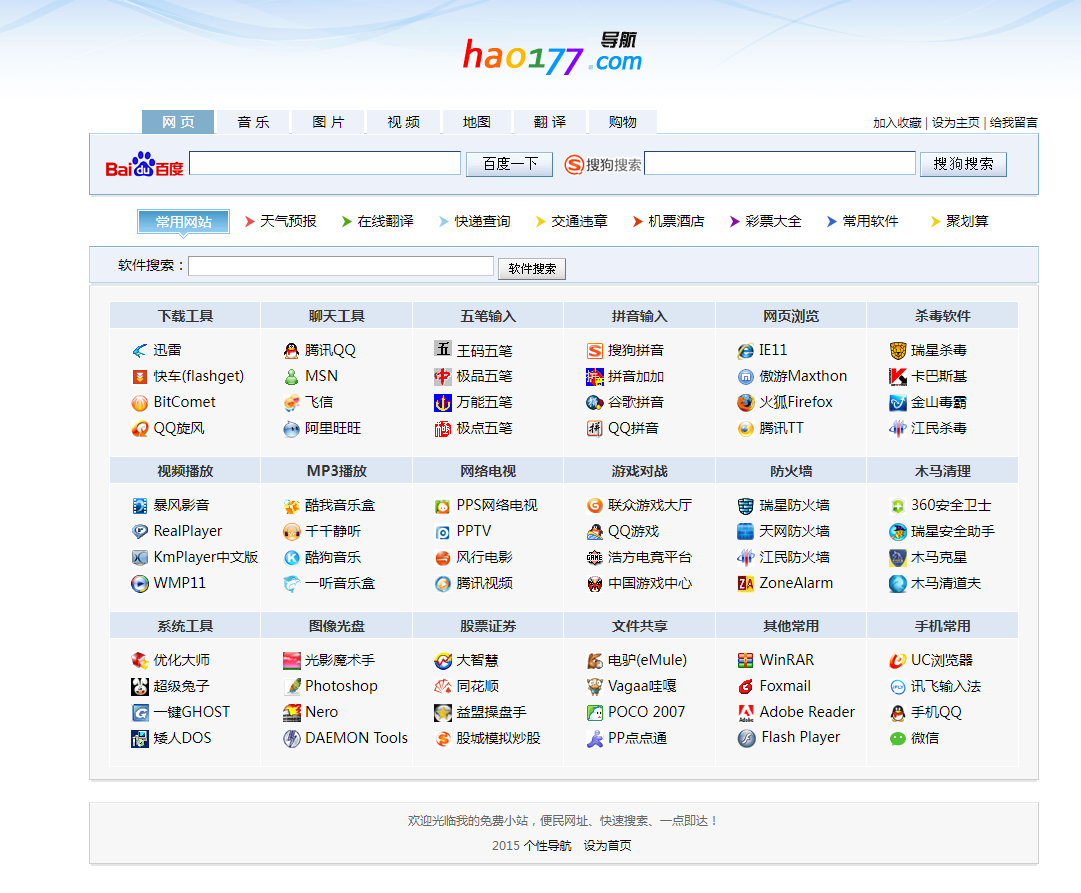Click the 微信 (WeChat) icon

point(897,739)
